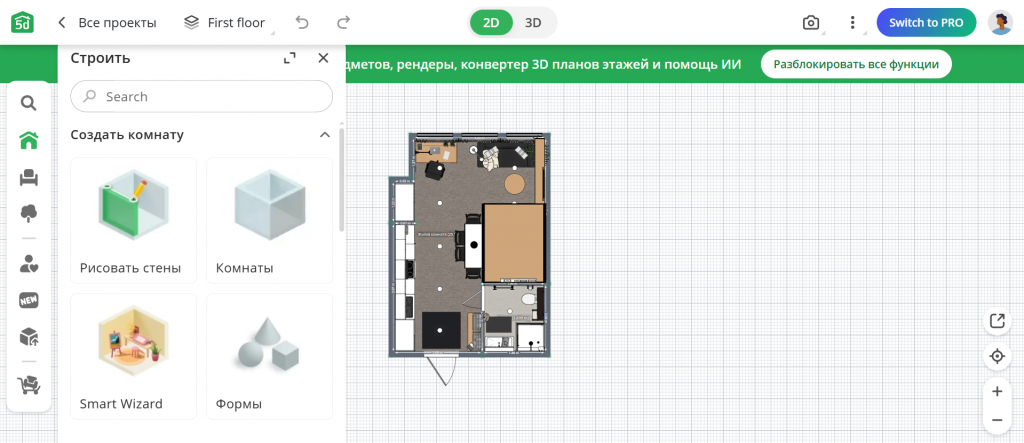This screenshot has width=1024, height=443.
Task: Open the furniture catalog armchair icon
Action: click(28, 177)
